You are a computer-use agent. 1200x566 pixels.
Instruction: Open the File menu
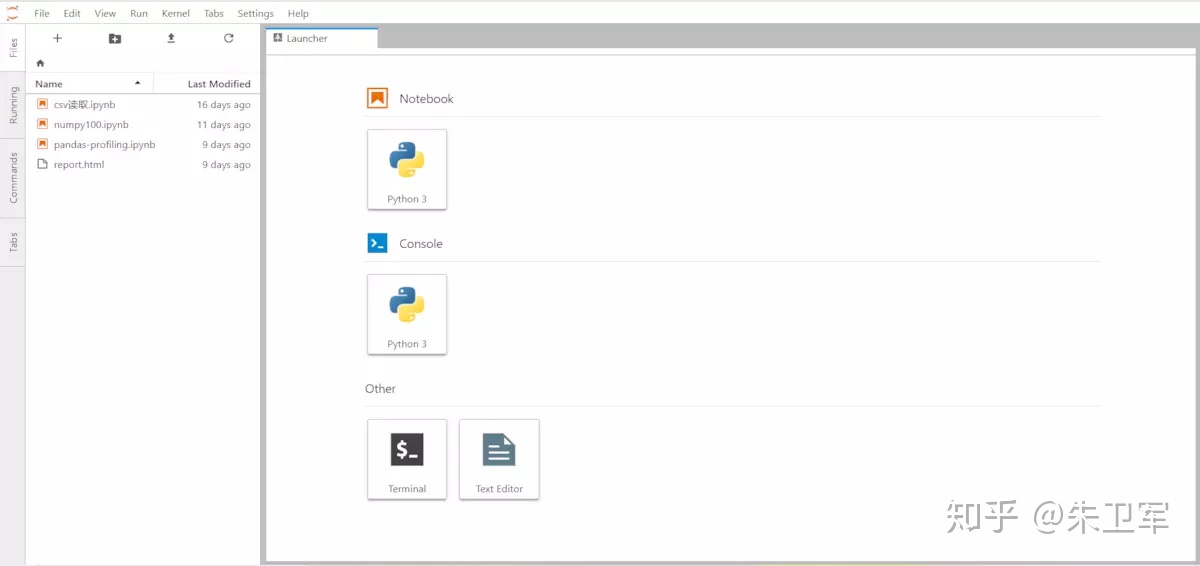coord(42,13)
